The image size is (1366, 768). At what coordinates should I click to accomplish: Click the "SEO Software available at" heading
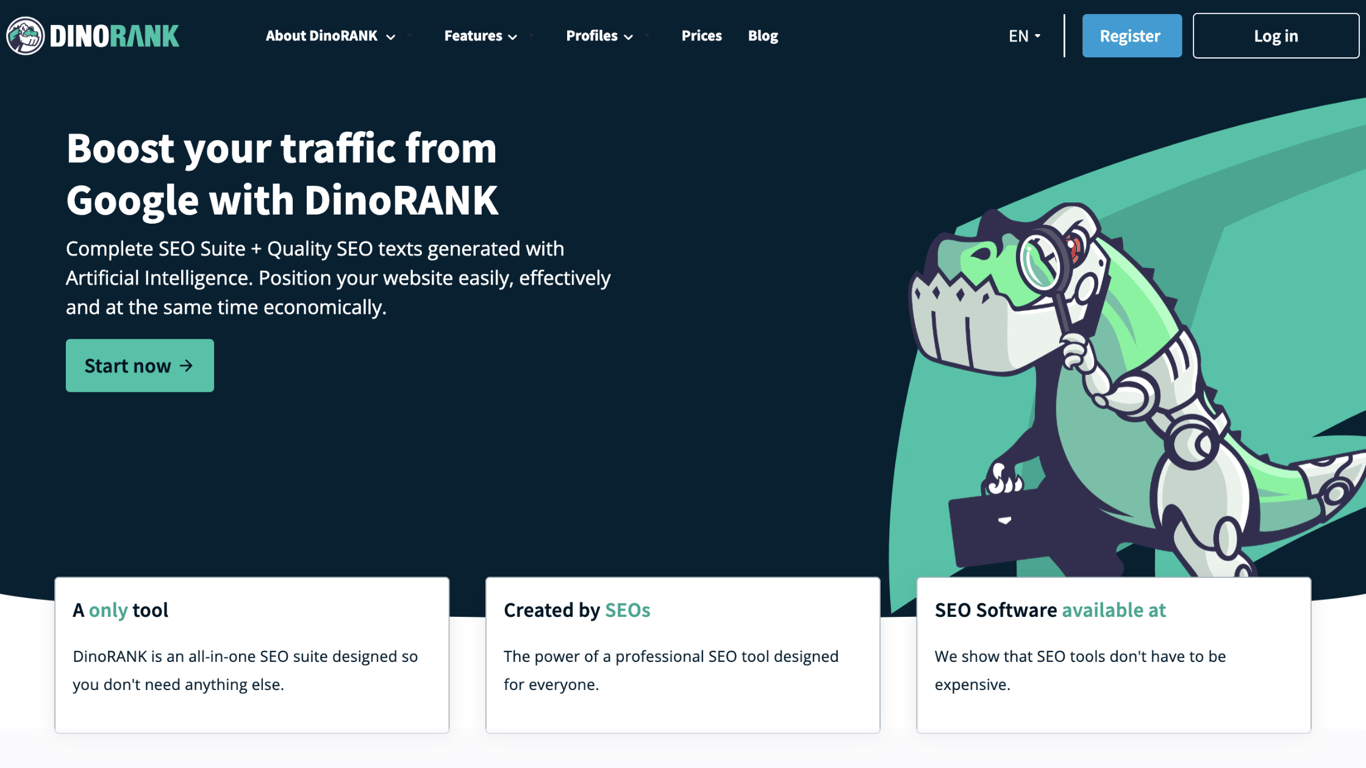[1050, 610]
